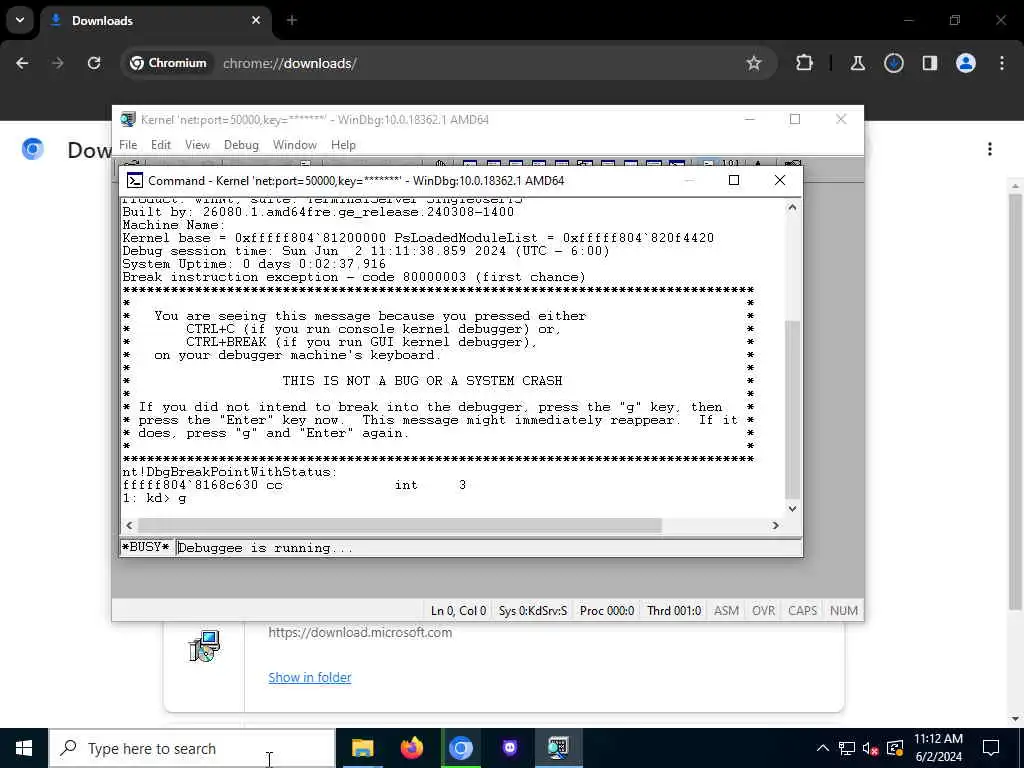
Task: Click the taskbar search box
Action: pos(192,748)
